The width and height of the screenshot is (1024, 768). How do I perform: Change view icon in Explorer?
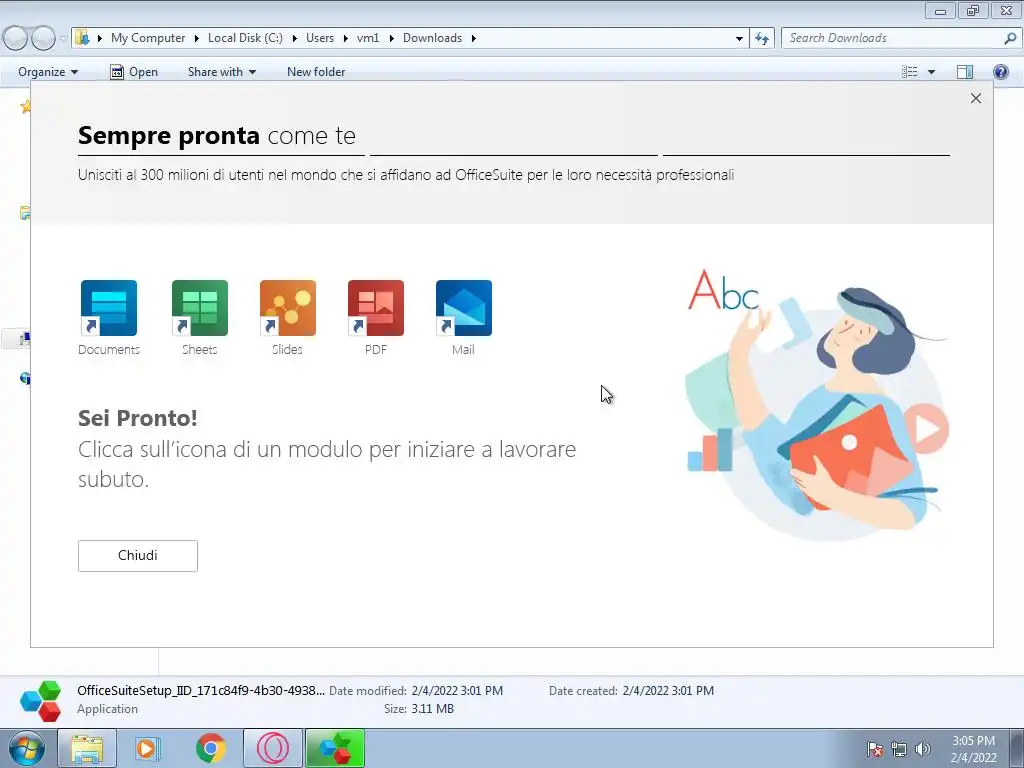tap(910, 72)
